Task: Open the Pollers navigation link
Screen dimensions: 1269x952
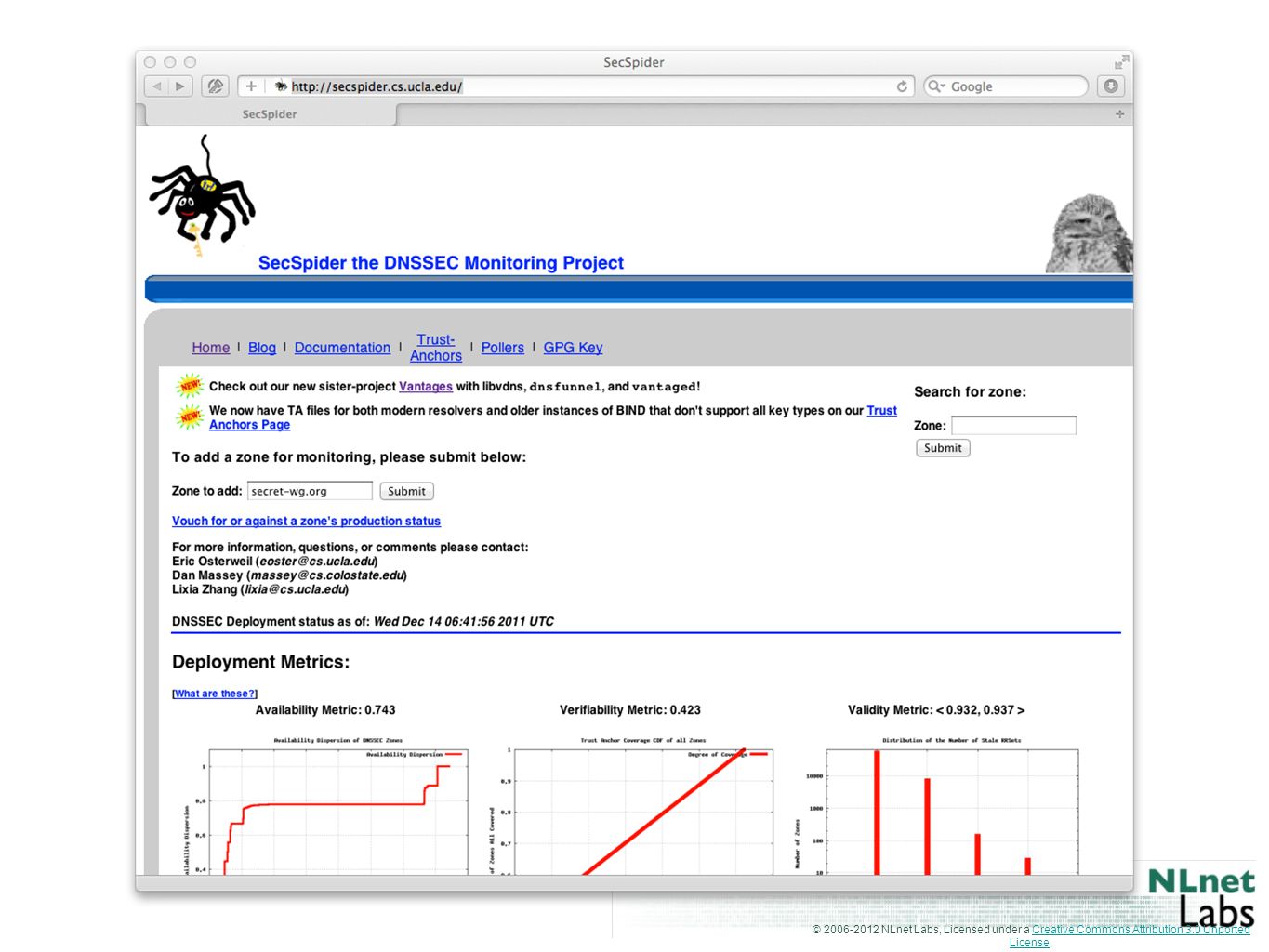Action: pos(503,348)
